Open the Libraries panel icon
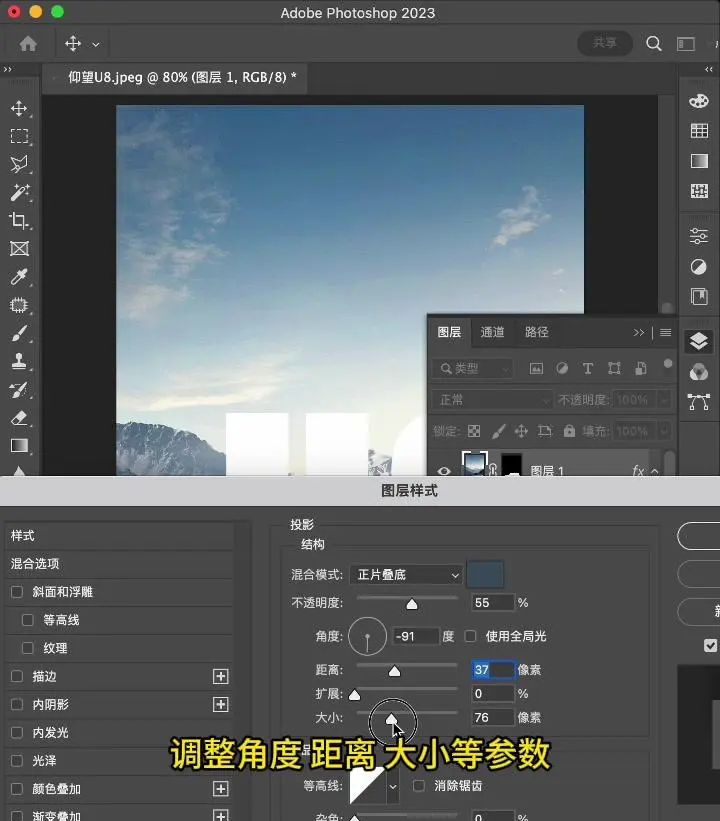 click(x=699, y=296)
